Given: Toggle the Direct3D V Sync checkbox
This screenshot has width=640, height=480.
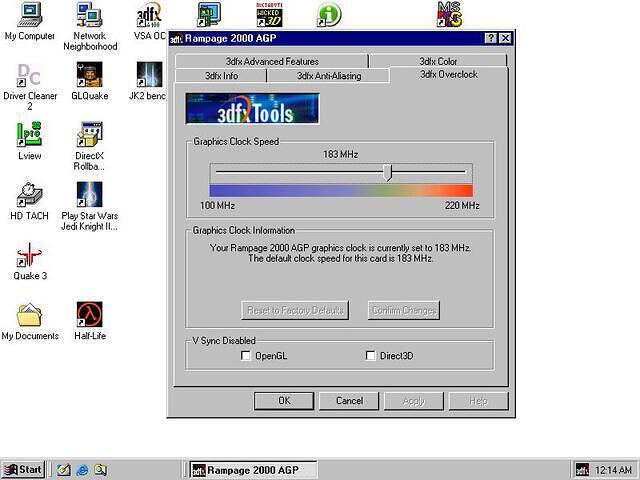Looking at the screenshot, I should [x=371, y=356].
